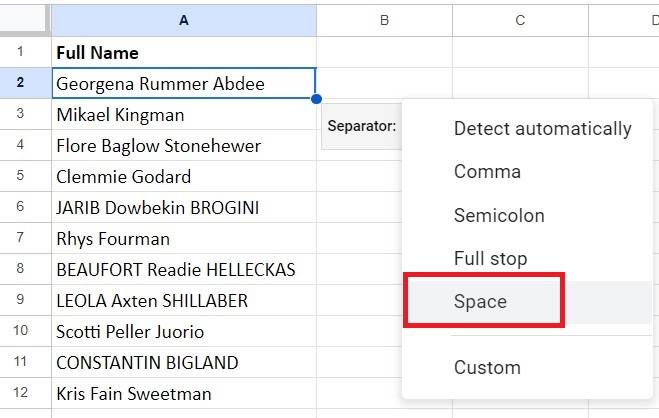Select row 1 header
The image size is (659, 418).
pos(25,52)
